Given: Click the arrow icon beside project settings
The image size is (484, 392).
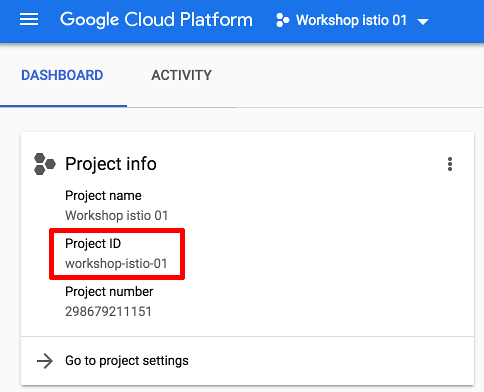Looking at the screenshot, I should 45,361.
